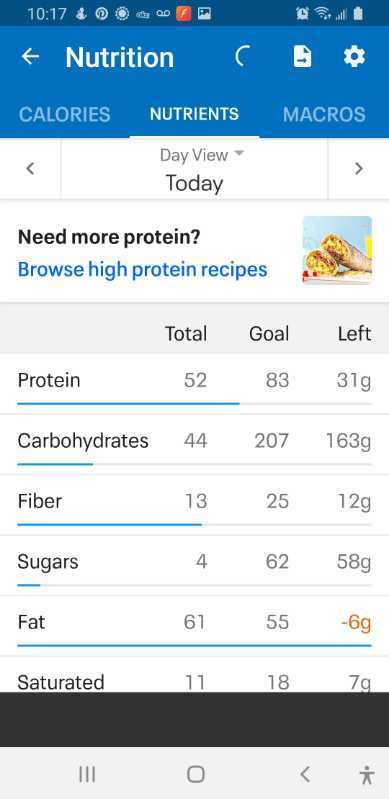Viewport: 389px width, 799px height.
Task: Tap the system back chevron in navigation bar
Action: pyautogui.click(x=305, y=775)
